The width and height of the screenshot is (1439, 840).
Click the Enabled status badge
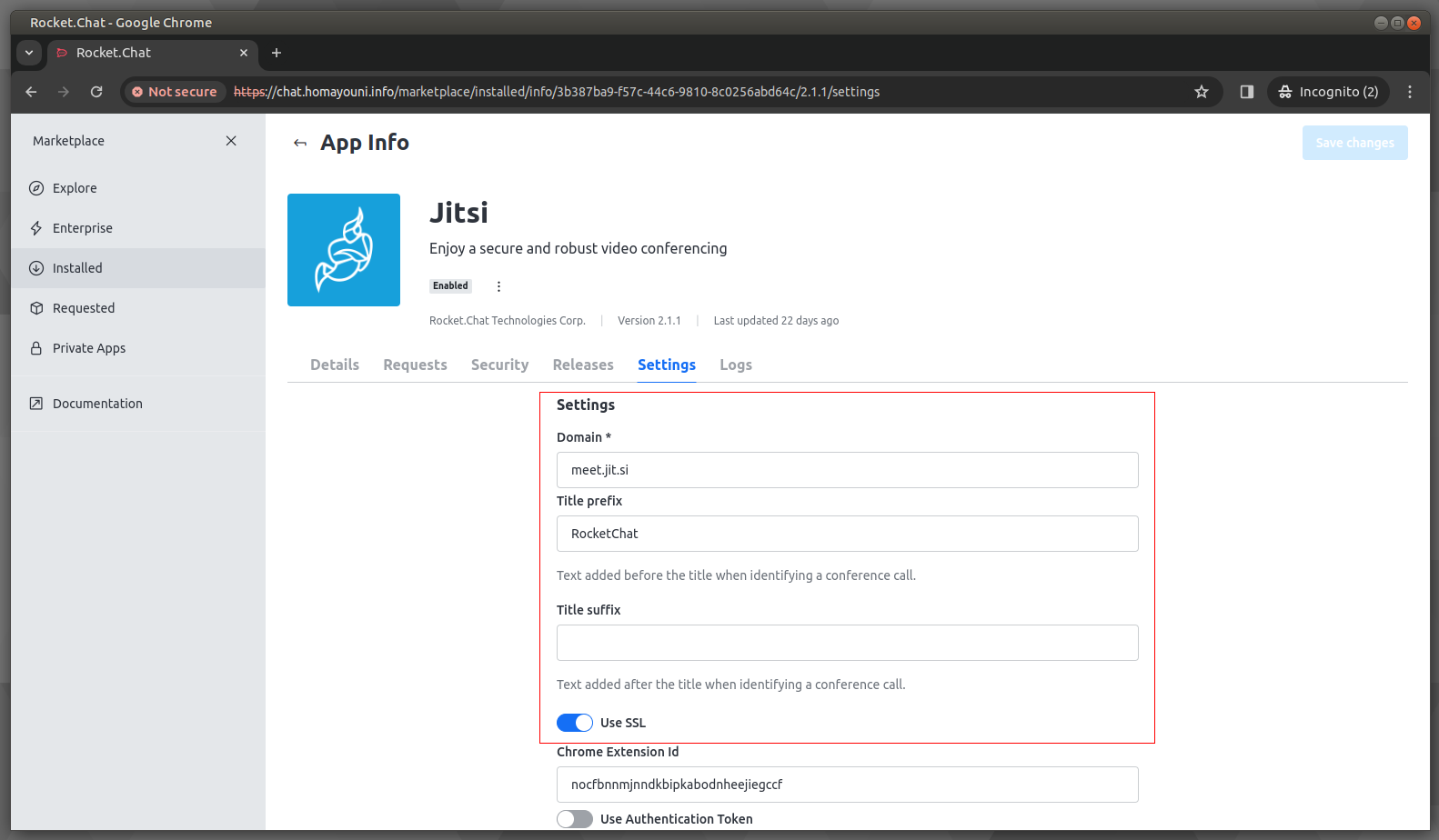[450, 285]
